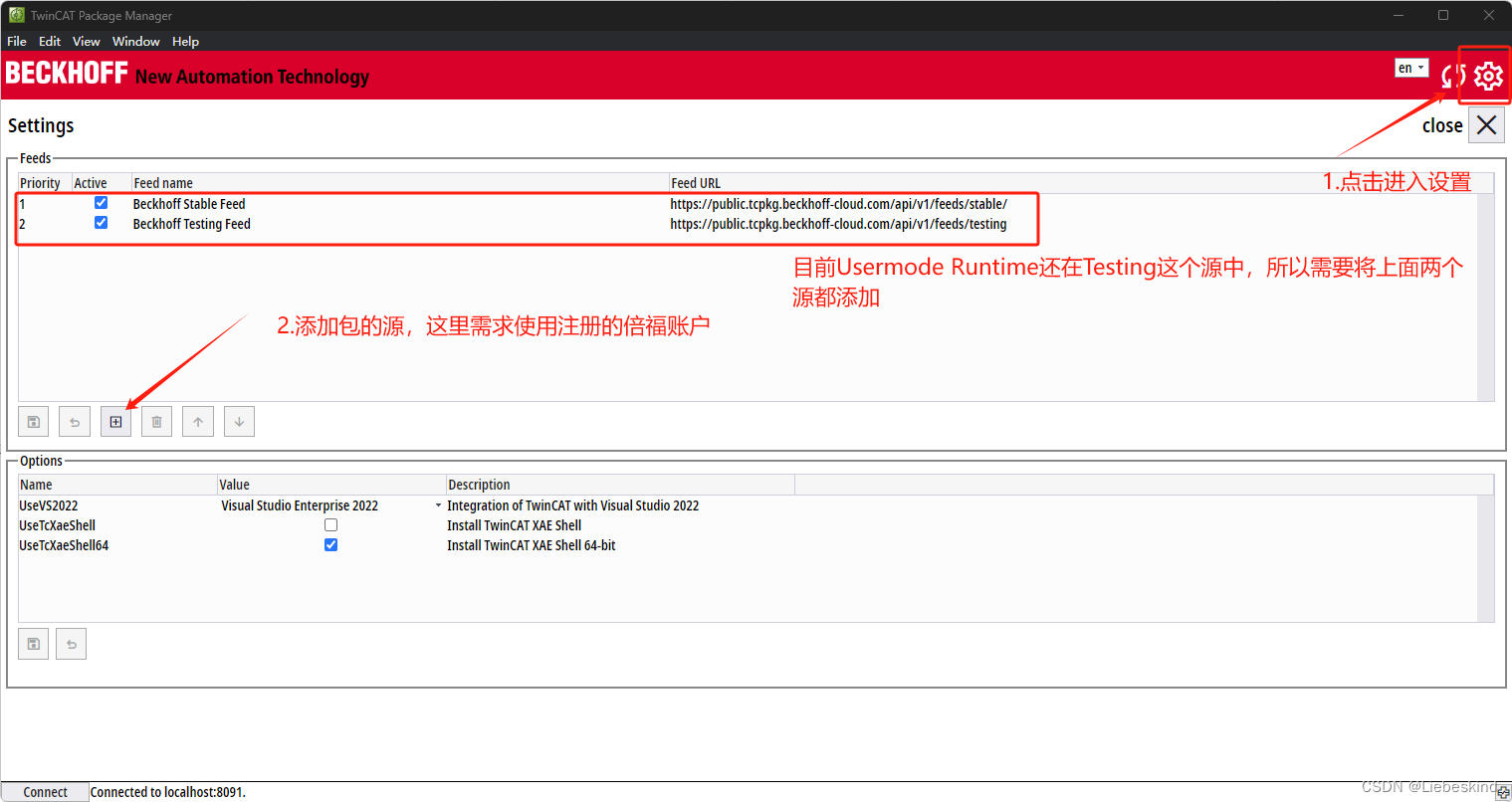Viewport: 1512px width, 802px height.
Task: Minimize the TwinCAT Package Manager window
Action: (1399, 15)
